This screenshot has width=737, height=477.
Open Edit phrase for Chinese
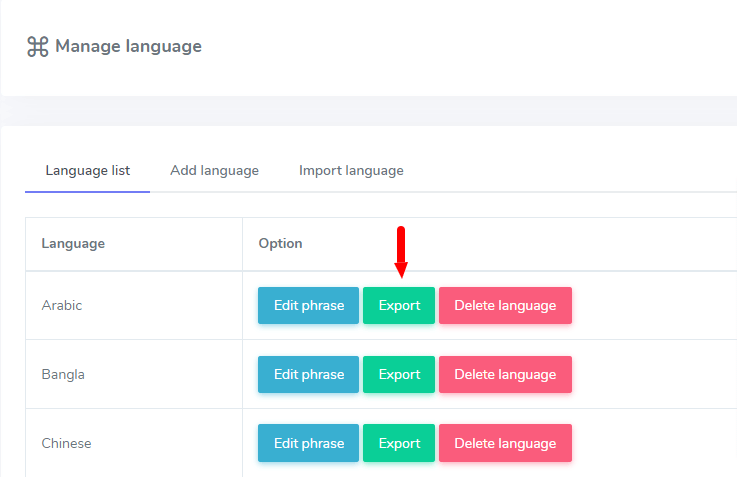(308, 444)
